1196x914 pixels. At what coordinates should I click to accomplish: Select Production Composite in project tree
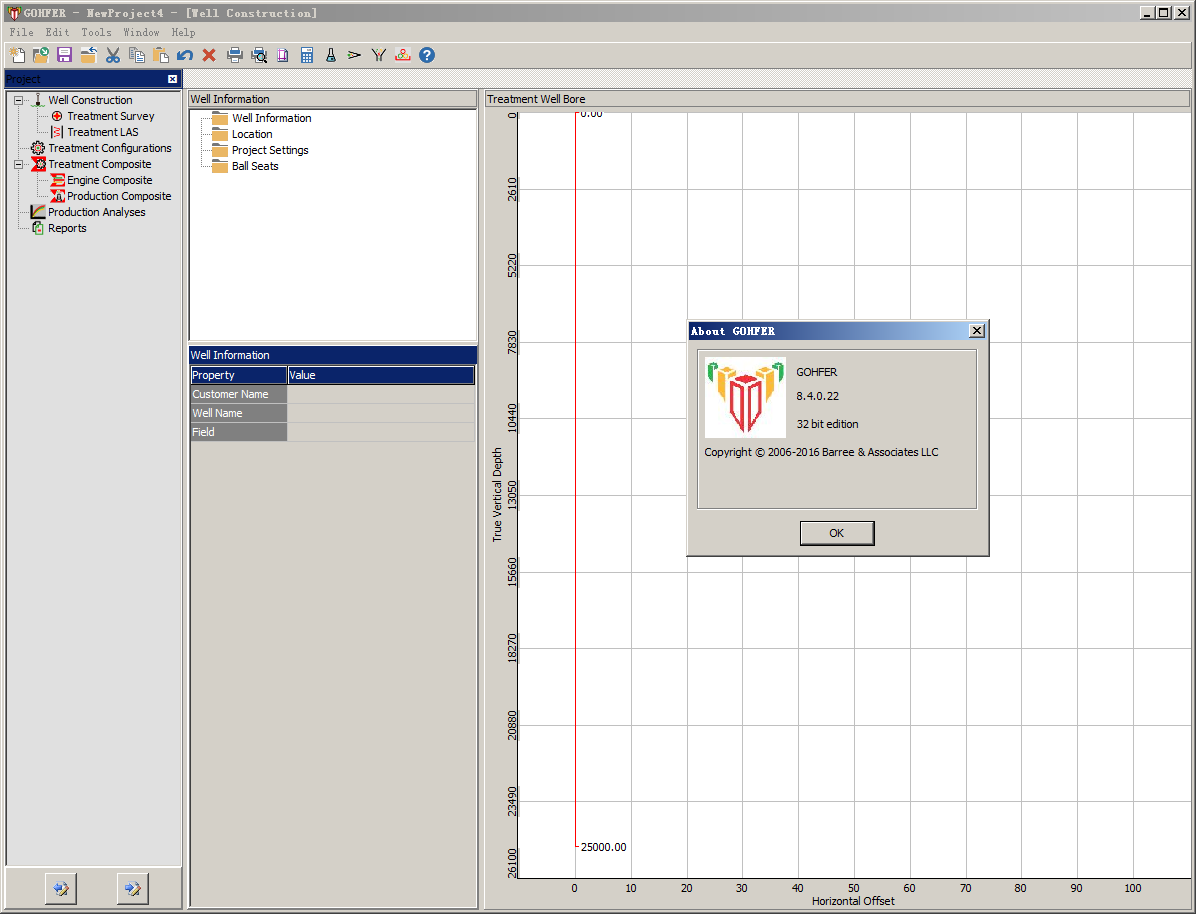(x=119, y=196)
